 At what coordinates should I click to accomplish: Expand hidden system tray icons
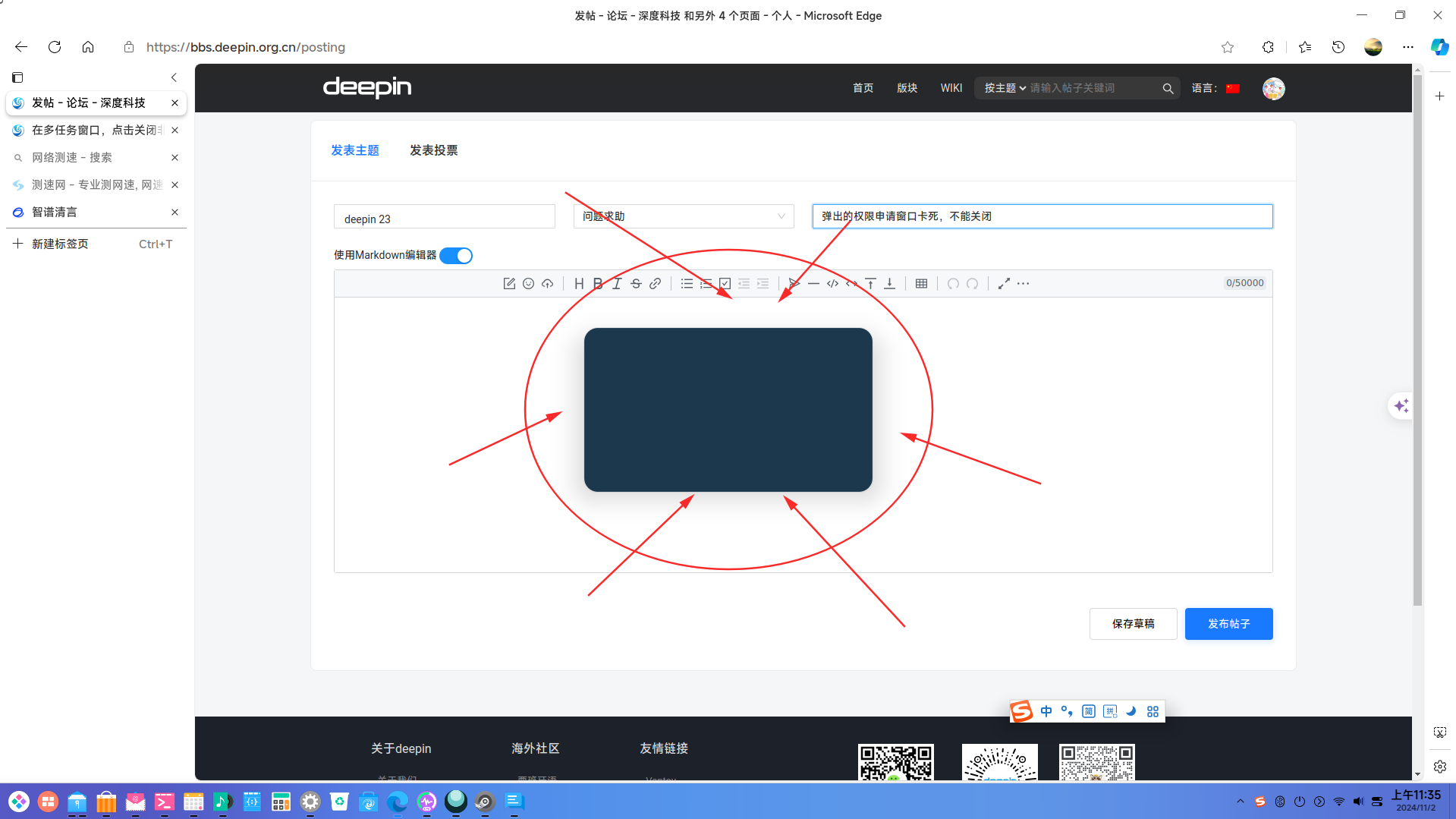coord(1240,802)
